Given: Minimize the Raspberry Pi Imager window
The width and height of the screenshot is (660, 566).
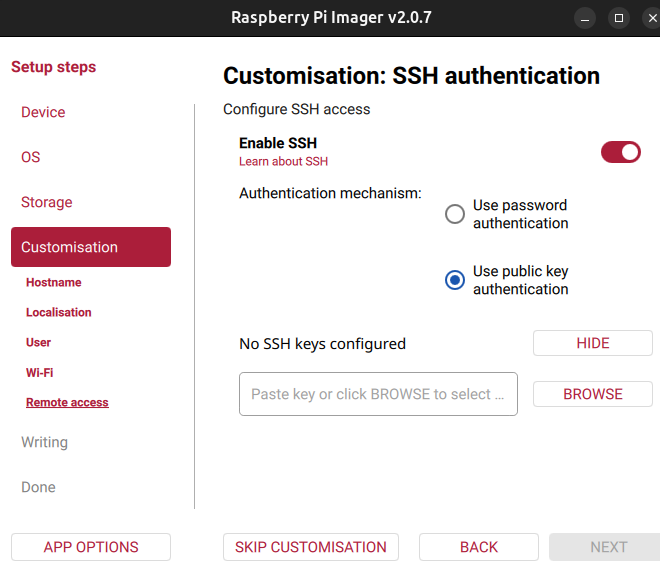Looking at the screenshot, I should click(x=585, y=18).
